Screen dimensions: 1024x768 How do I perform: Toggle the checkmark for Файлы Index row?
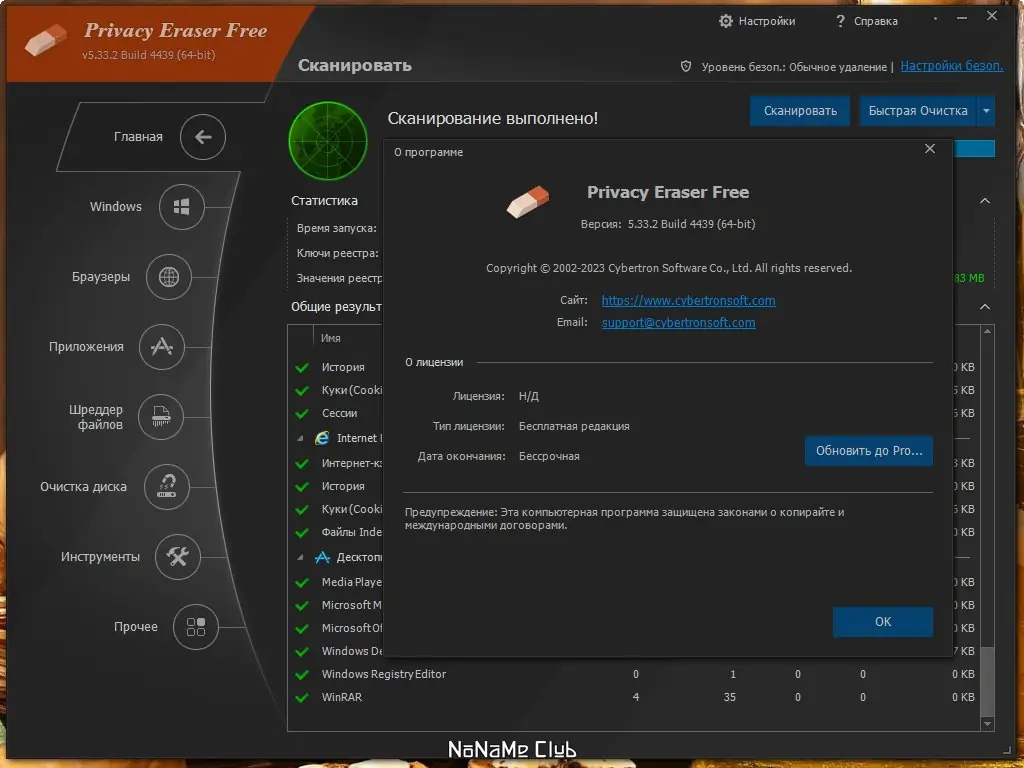coord(302,532)
